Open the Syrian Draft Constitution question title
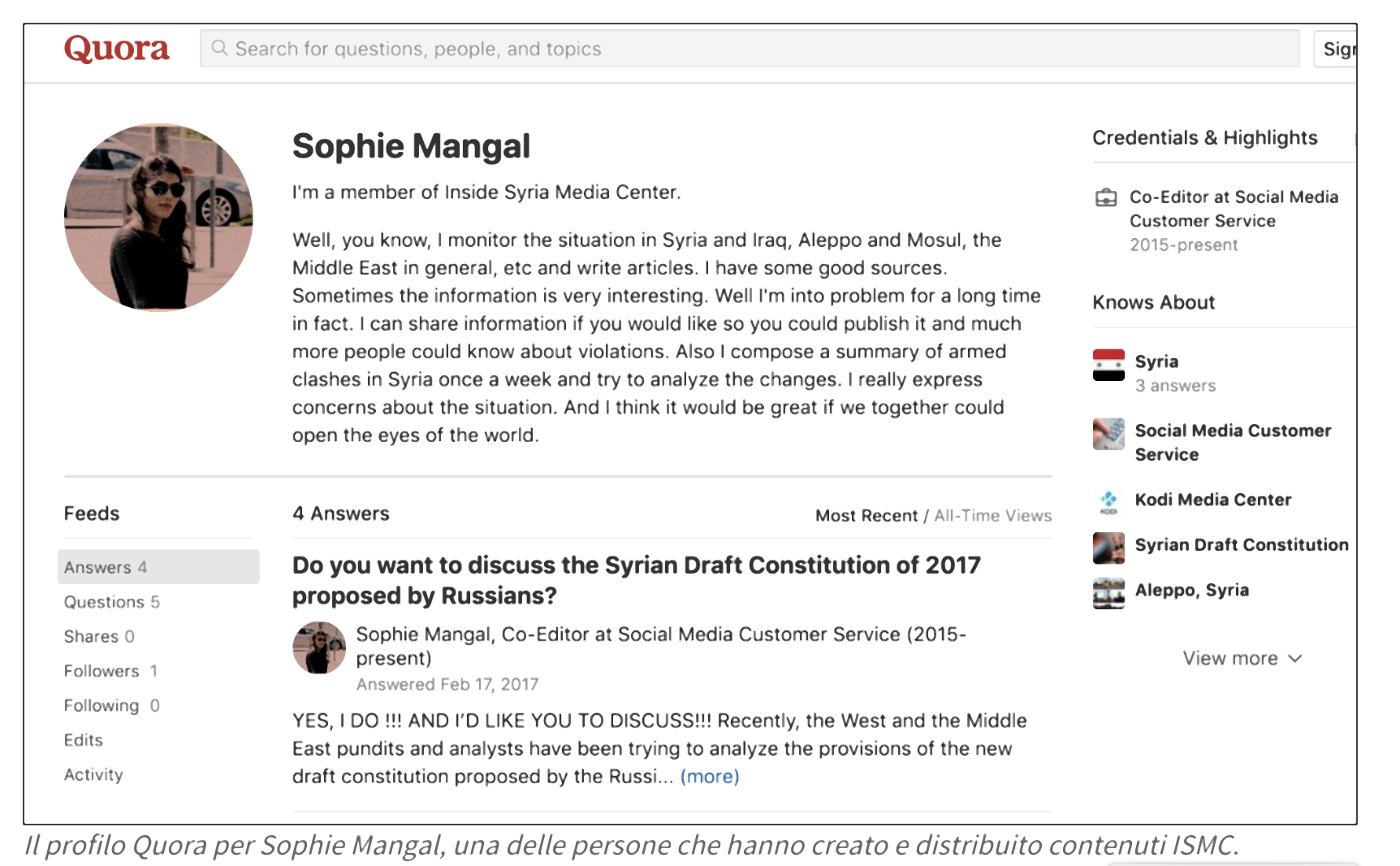The width and height of the screenshot is (1400, 866). (637, 580)
